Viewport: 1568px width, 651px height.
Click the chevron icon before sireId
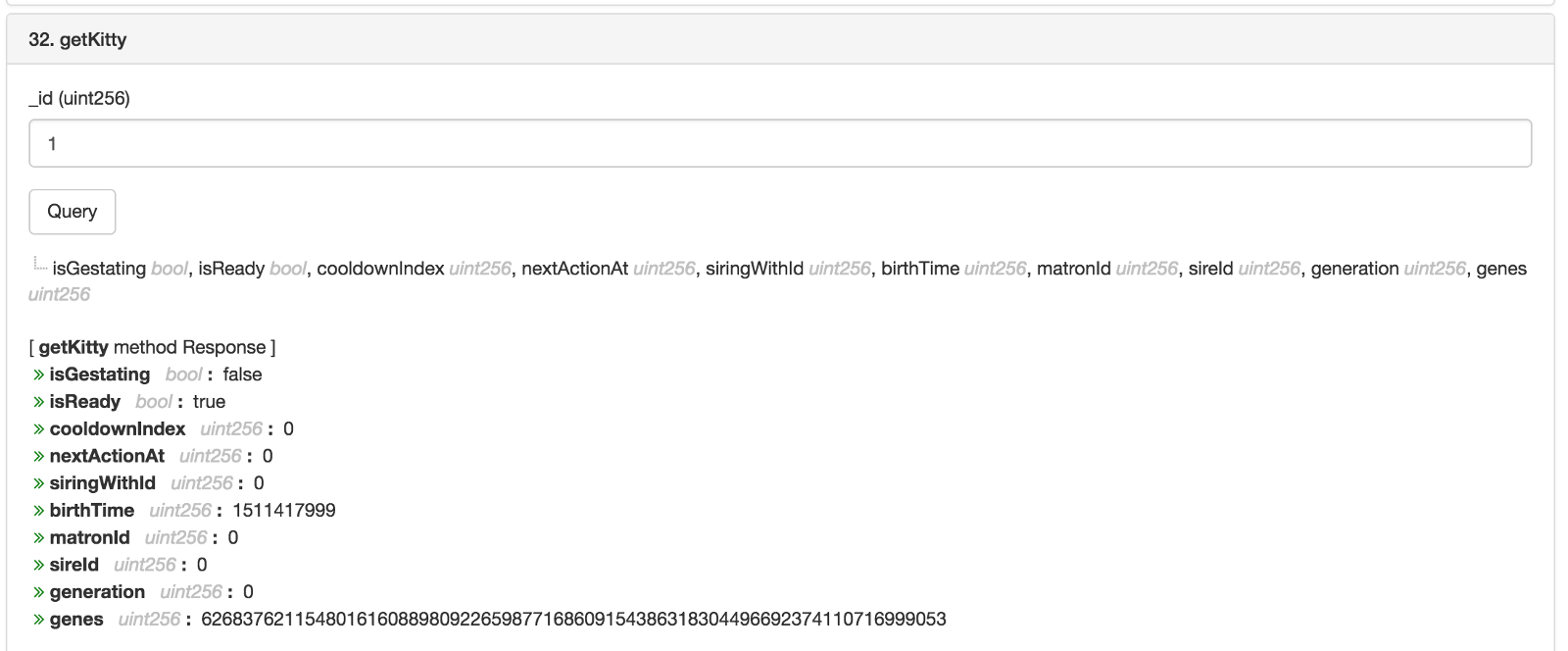click(39, 565)
